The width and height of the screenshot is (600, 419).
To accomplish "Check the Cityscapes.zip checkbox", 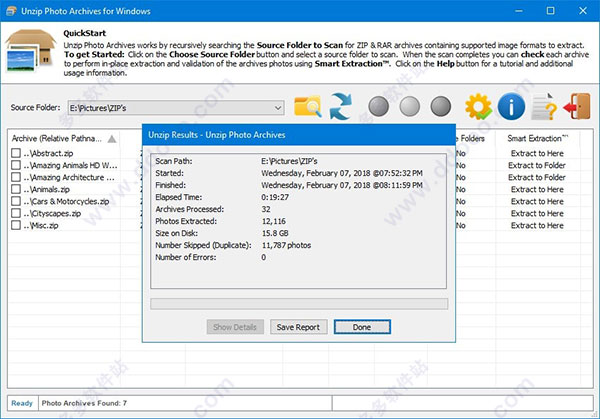I will pos(16,213).
